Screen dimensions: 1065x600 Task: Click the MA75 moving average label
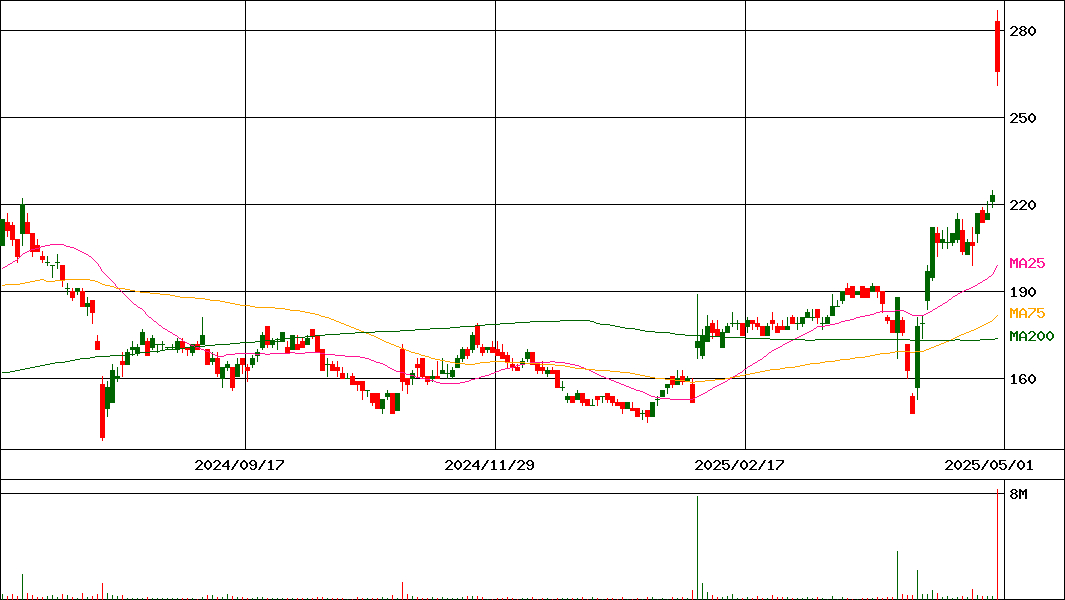[1027, 313]
